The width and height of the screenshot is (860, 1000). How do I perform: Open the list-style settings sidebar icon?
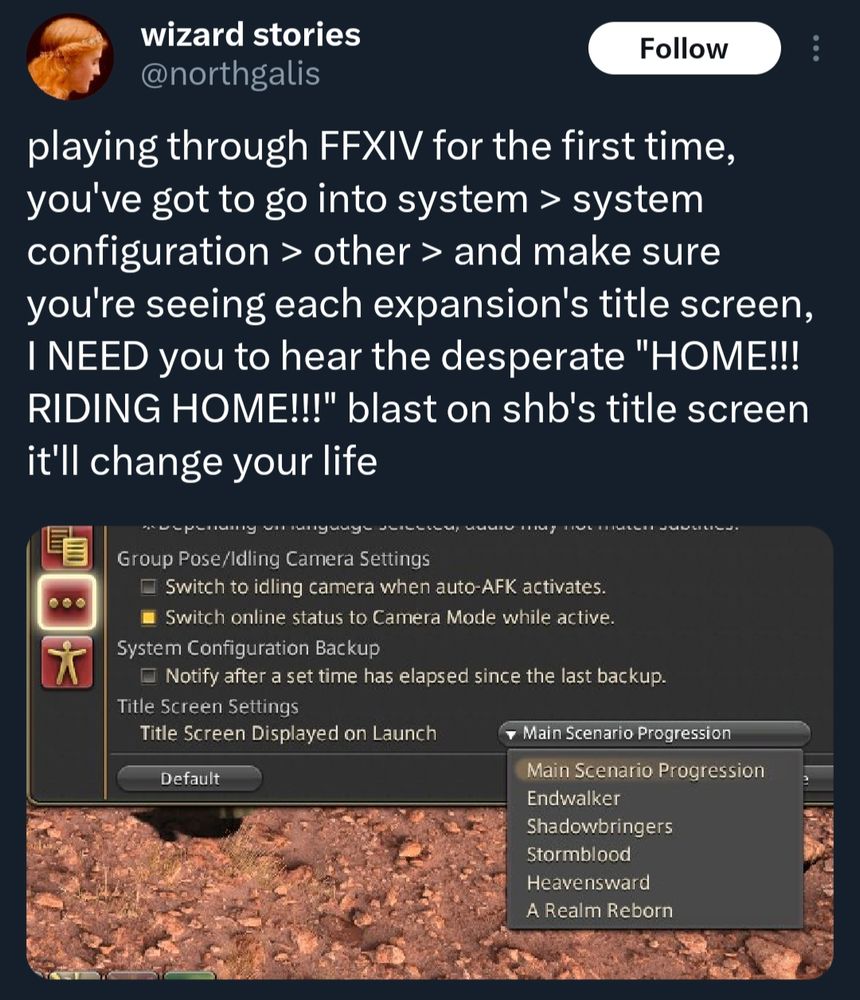click(67, 547)
